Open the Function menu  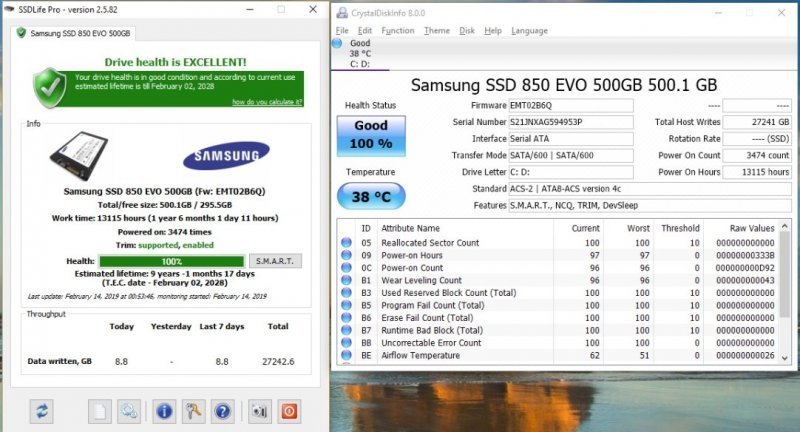pyautogui.click(x=397, y=31)
